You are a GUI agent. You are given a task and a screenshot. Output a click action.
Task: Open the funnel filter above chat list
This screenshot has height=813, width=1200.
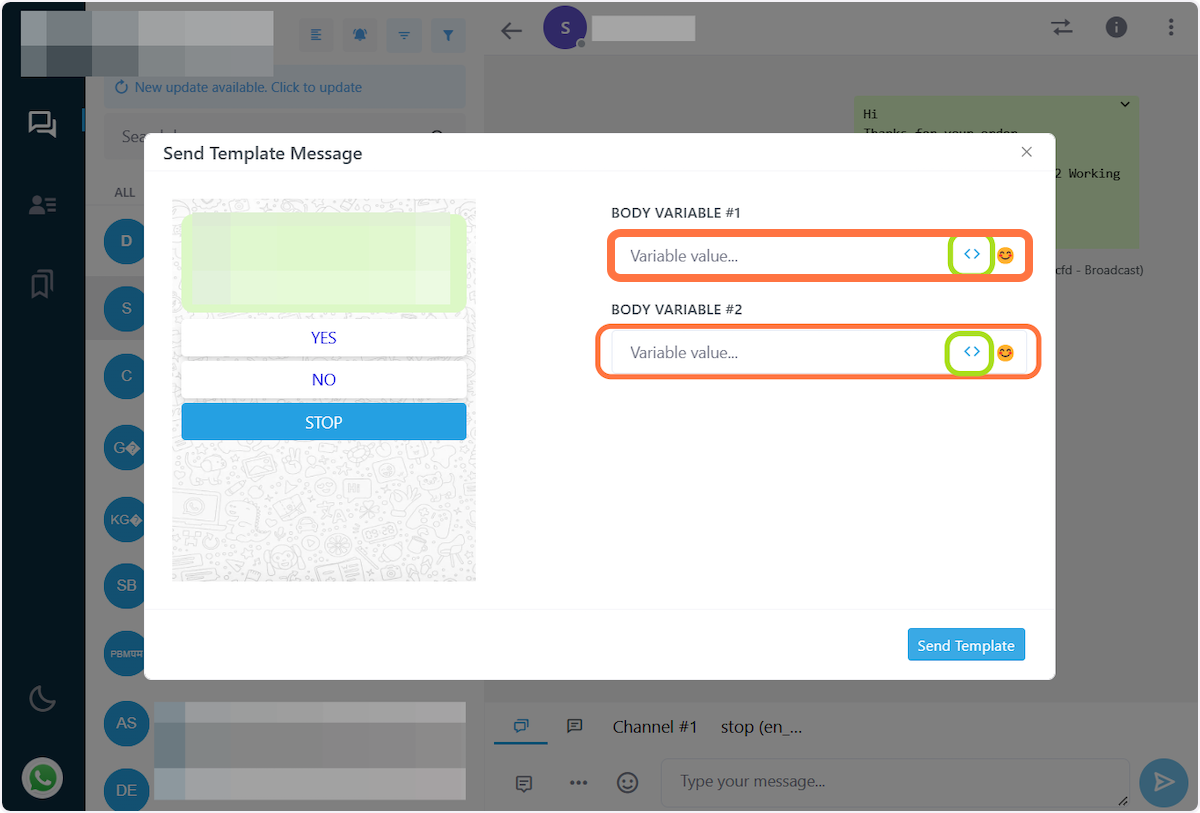448,35
